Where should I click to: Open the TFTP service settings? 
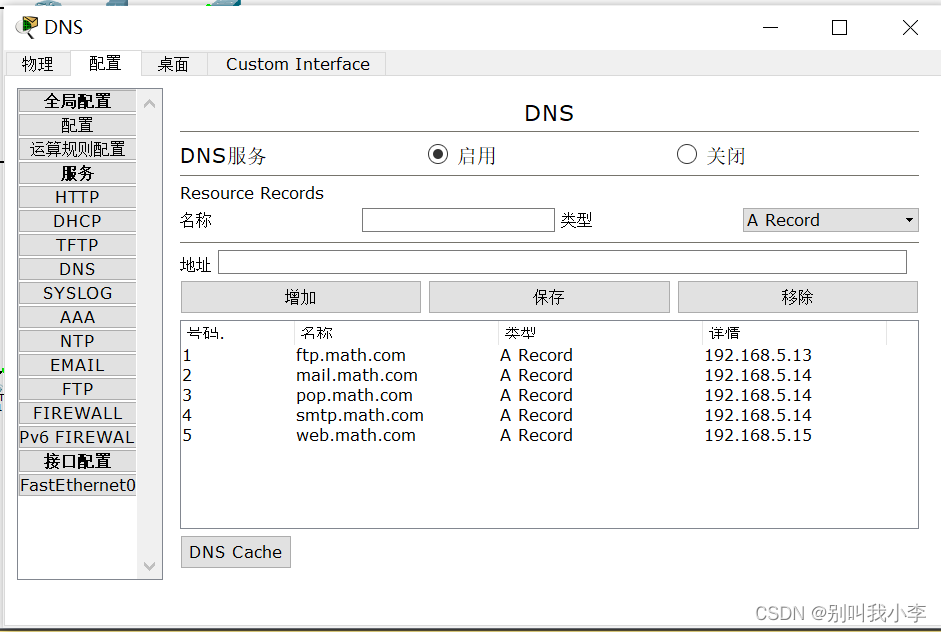pyautogui.click(x=77, y=245)
